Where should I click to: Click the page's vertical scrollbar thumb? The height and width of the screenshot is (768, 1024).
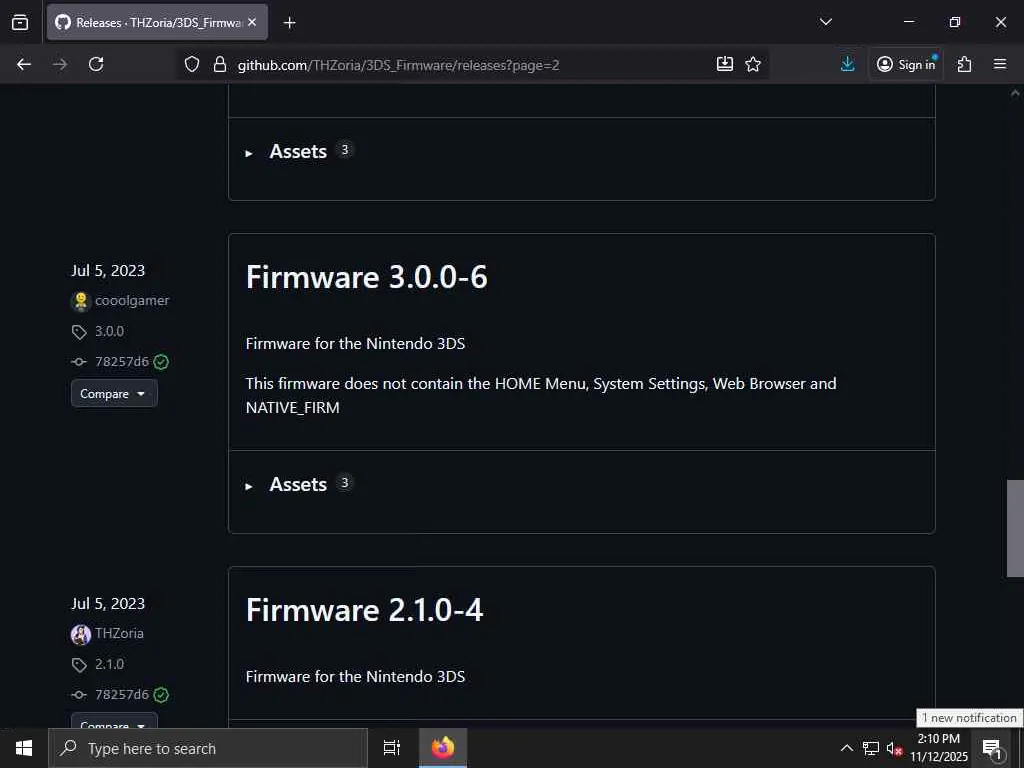coord(1015,528)
